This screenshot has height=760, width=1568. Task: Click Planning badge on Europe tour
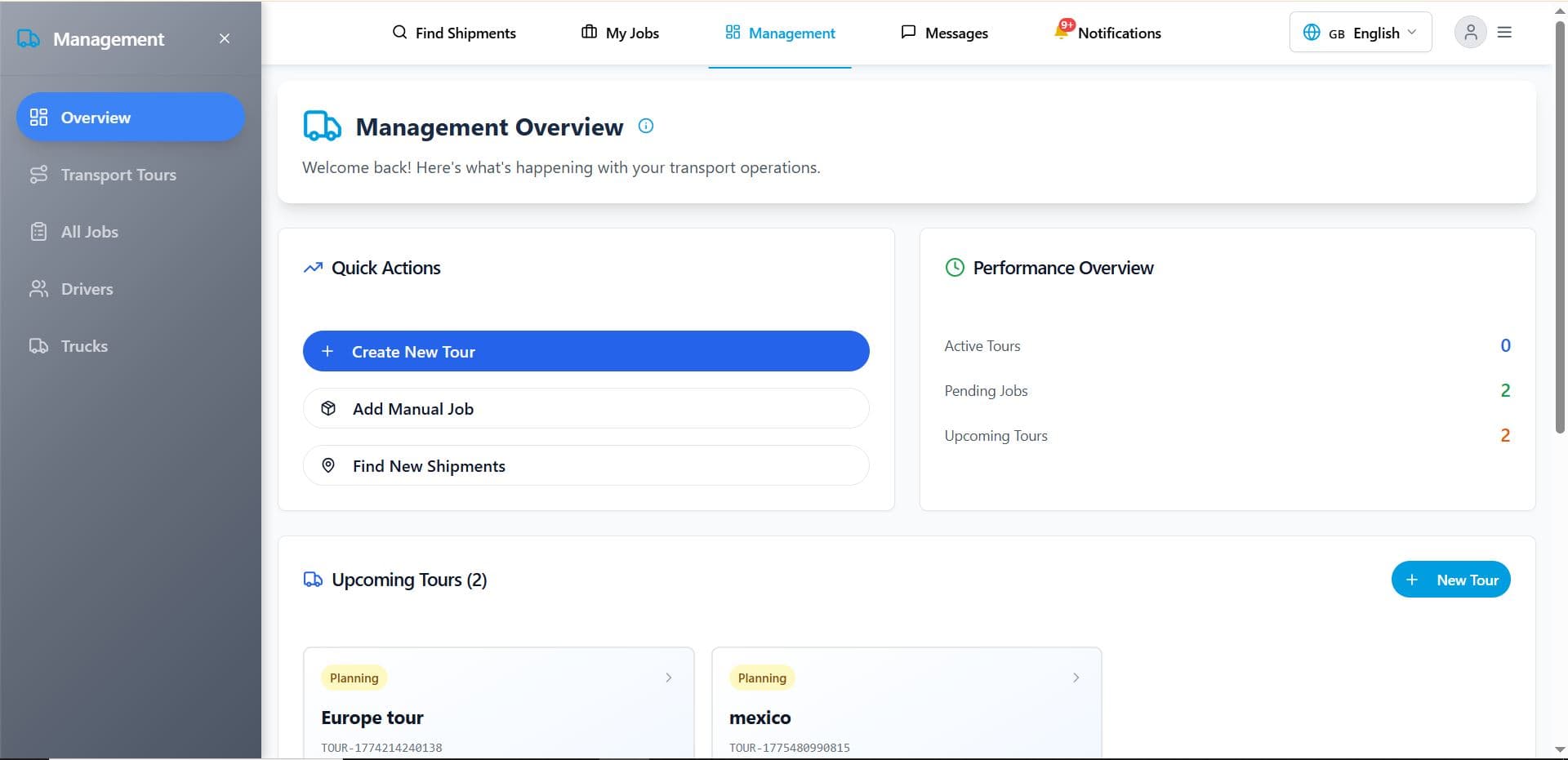pyautogui.click(x=354, y=678)
